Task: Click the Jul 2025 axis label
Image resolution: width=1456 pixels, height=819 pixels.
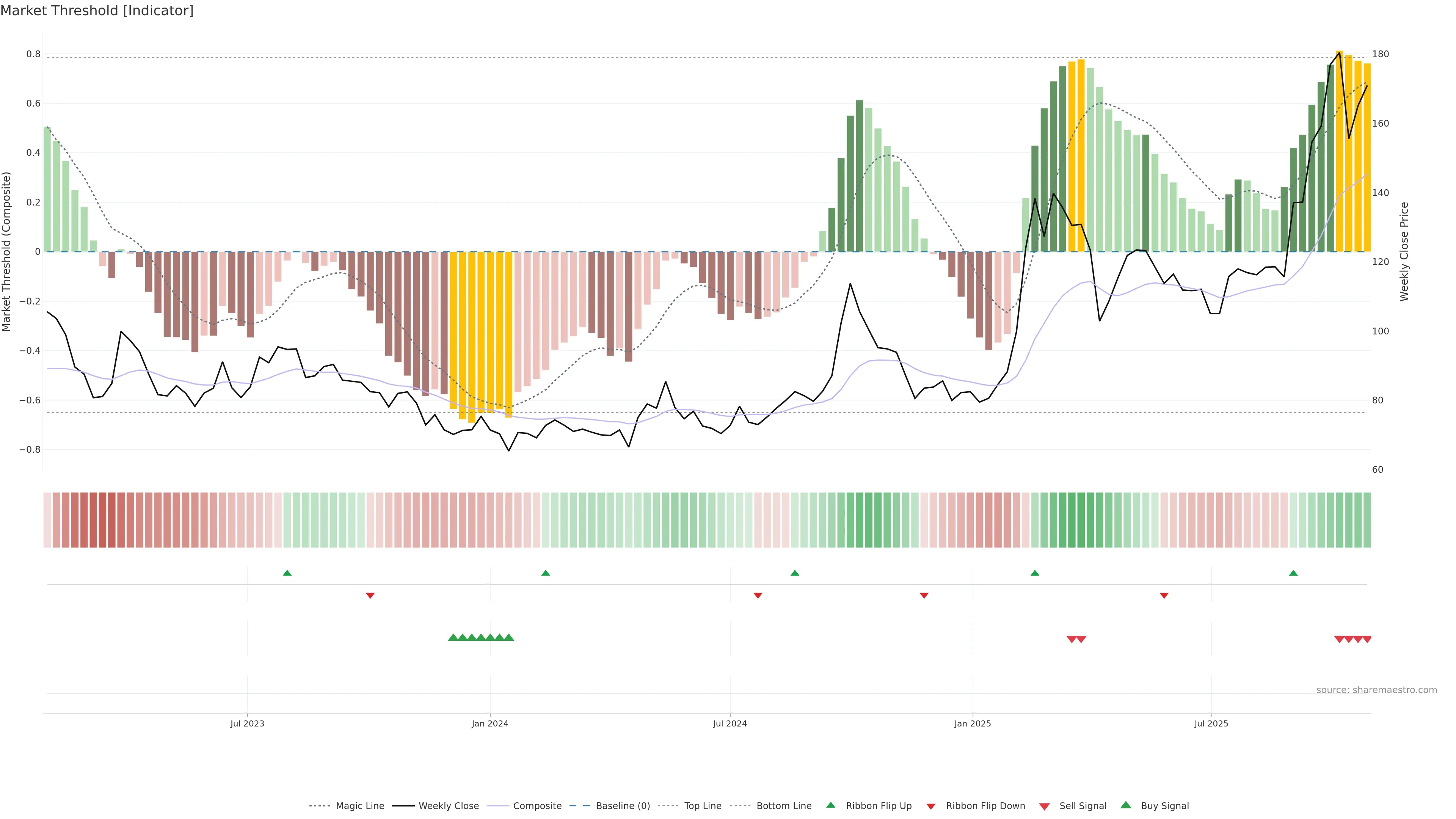Action: pos(1211,723)
